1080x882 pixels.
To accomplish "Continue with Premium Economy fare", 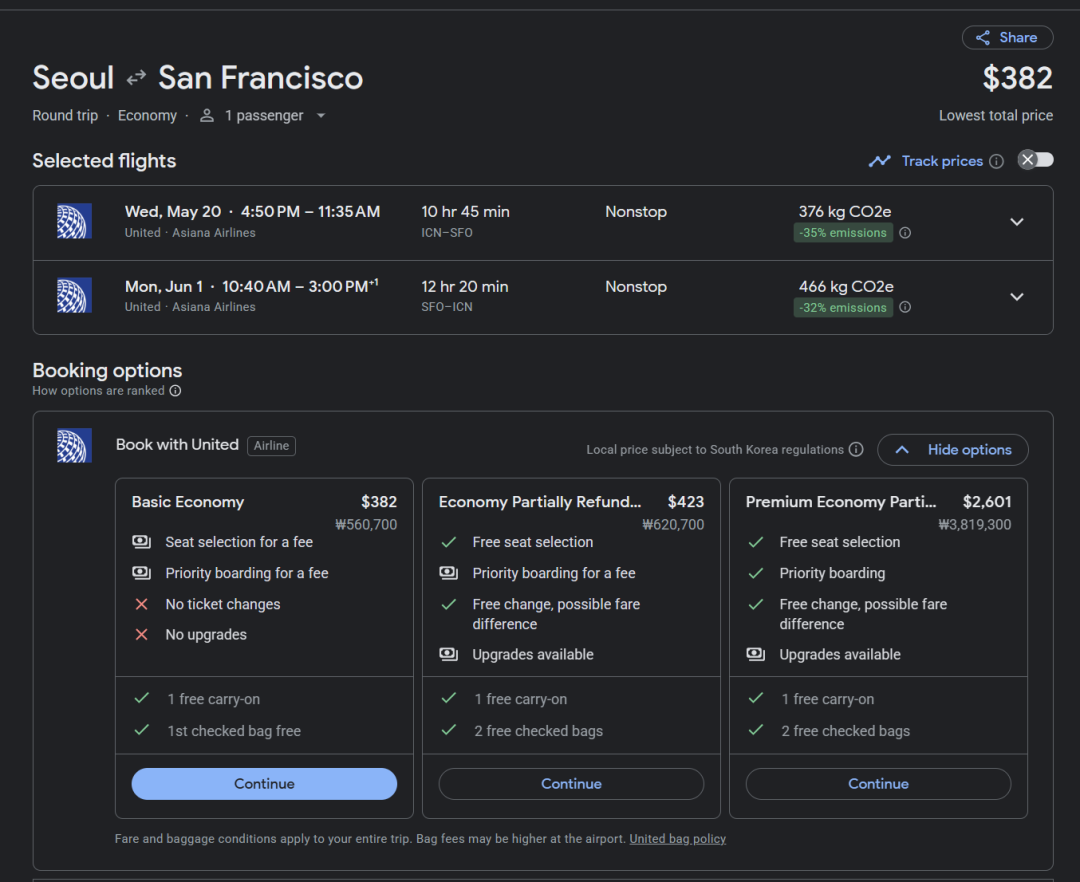I will [x=878, y=784].
